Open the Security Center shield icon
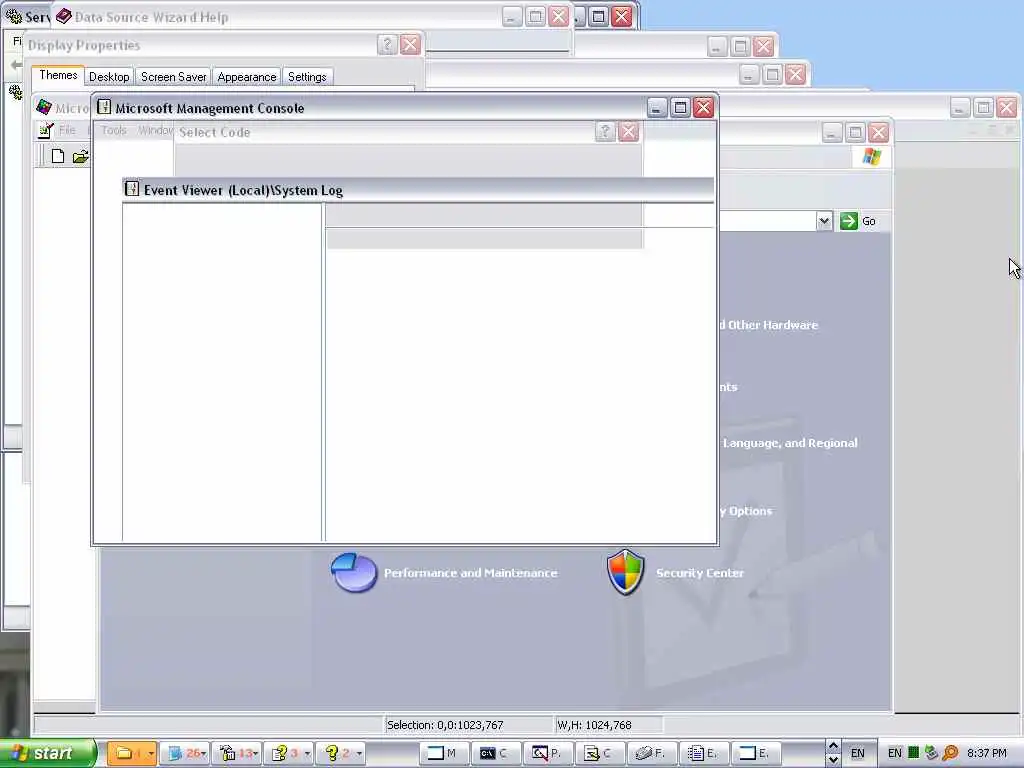The height and width of the screenshot is (768, 1024). (x=626, y=572)
